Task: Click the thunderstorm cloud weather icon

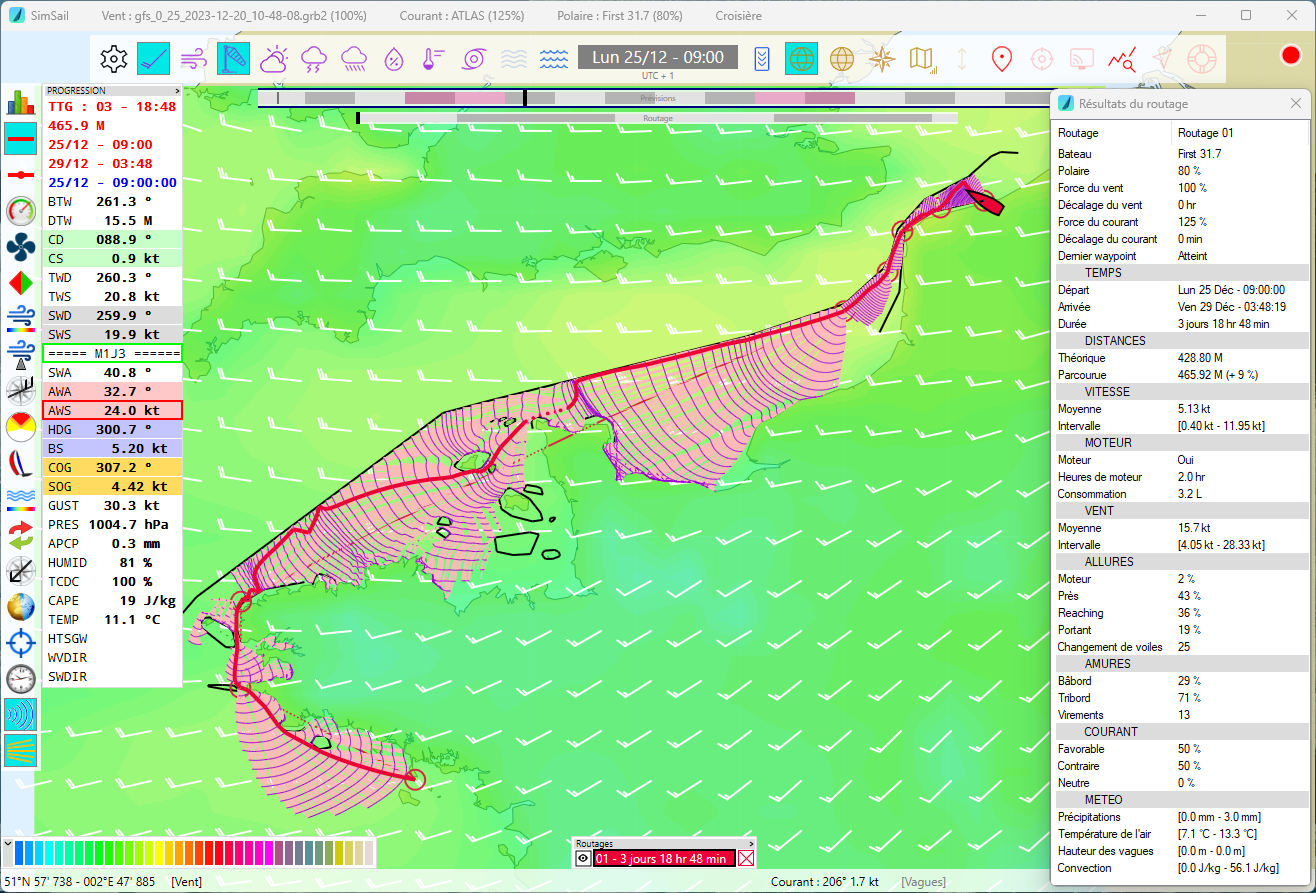Action: [x=314, y=58]
